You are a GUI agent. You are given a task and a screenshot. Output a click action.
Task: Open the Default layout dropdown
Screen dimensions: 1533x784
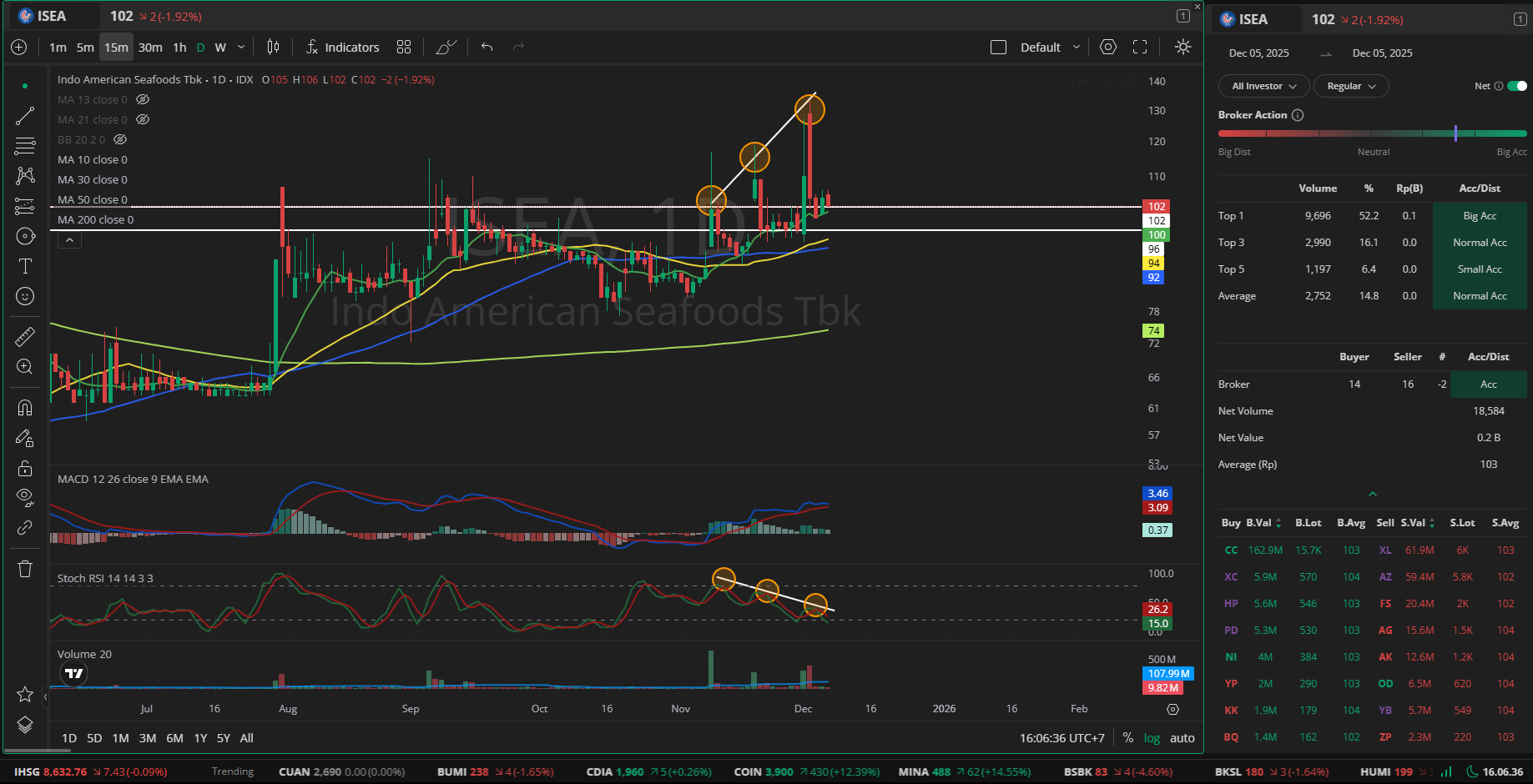click(1049, 48)
